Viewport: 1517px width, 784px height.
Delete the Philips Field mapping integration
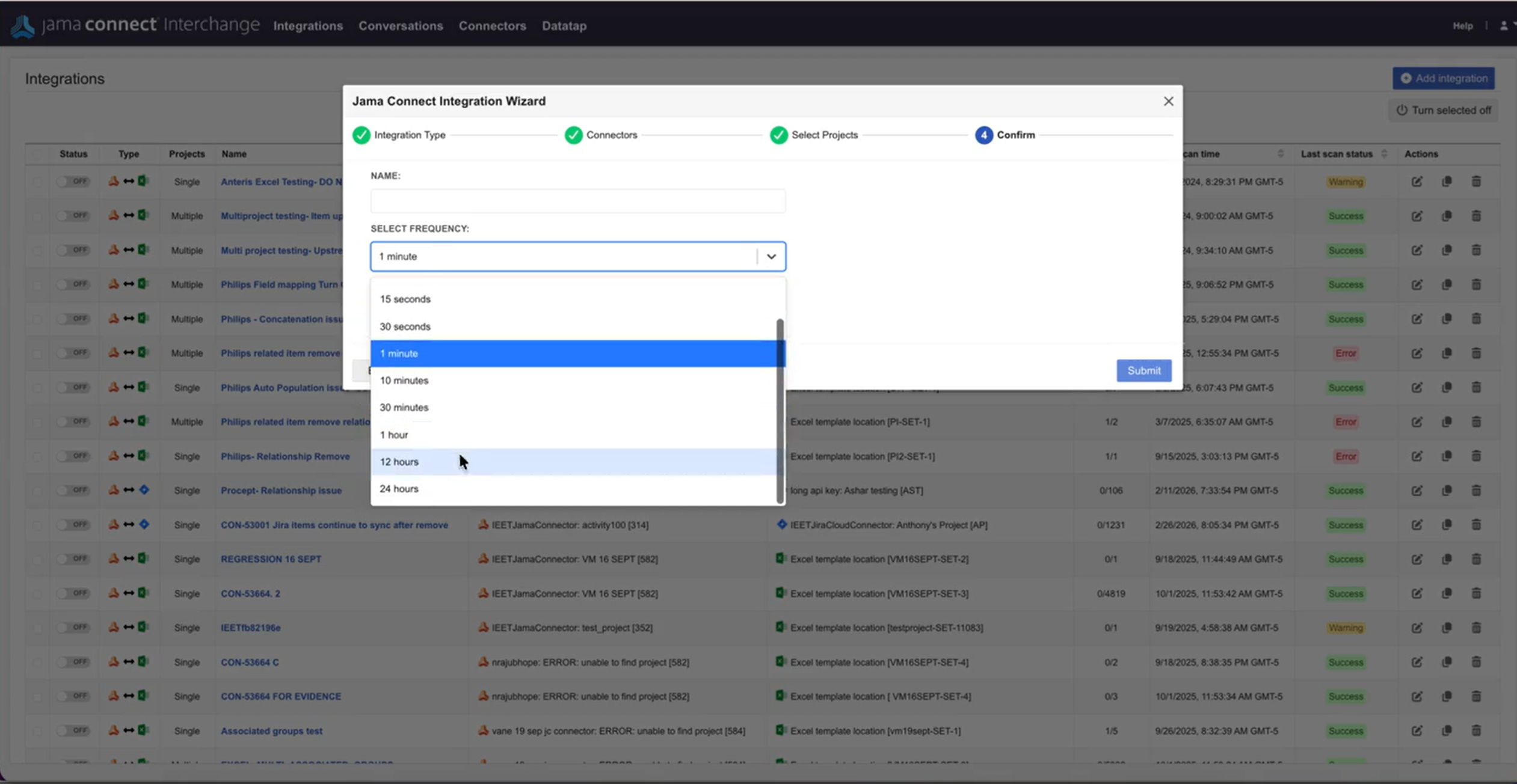click(x=1476, y=284)
